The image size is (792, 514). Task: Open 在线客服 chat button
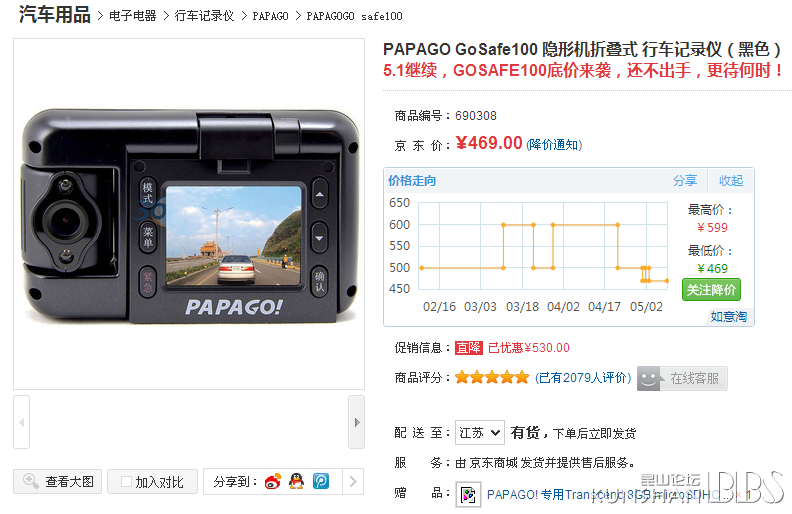click(x=682, y=378)
